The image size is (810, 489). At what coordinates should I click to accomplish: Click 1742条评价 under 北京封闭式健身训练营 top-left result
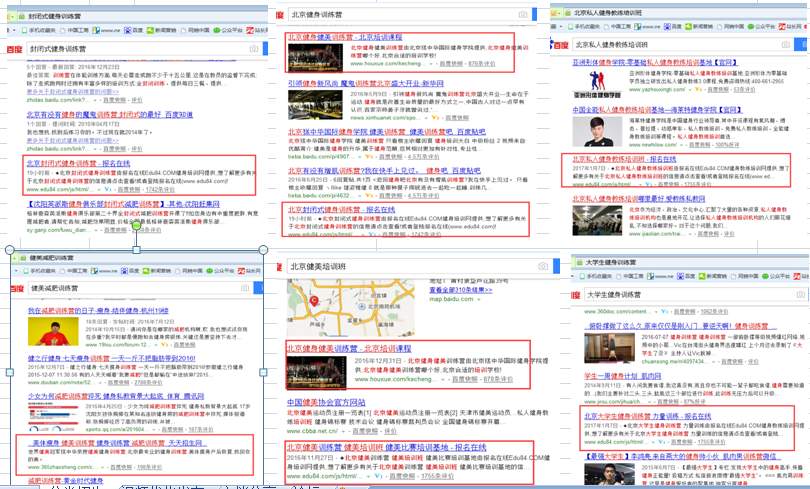point(160,190)
